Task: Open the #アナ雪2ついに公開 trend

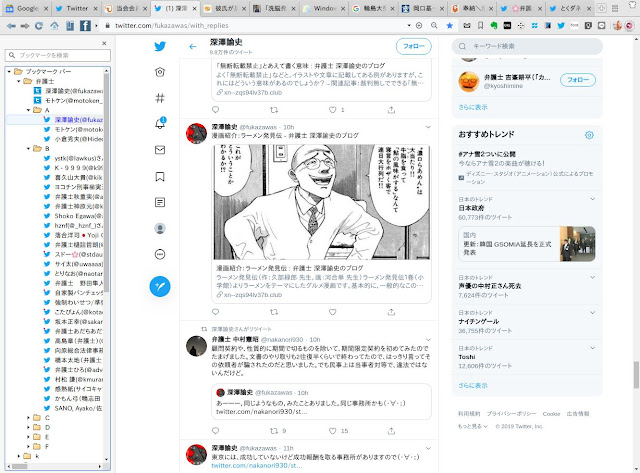Action: pos(487,154)
